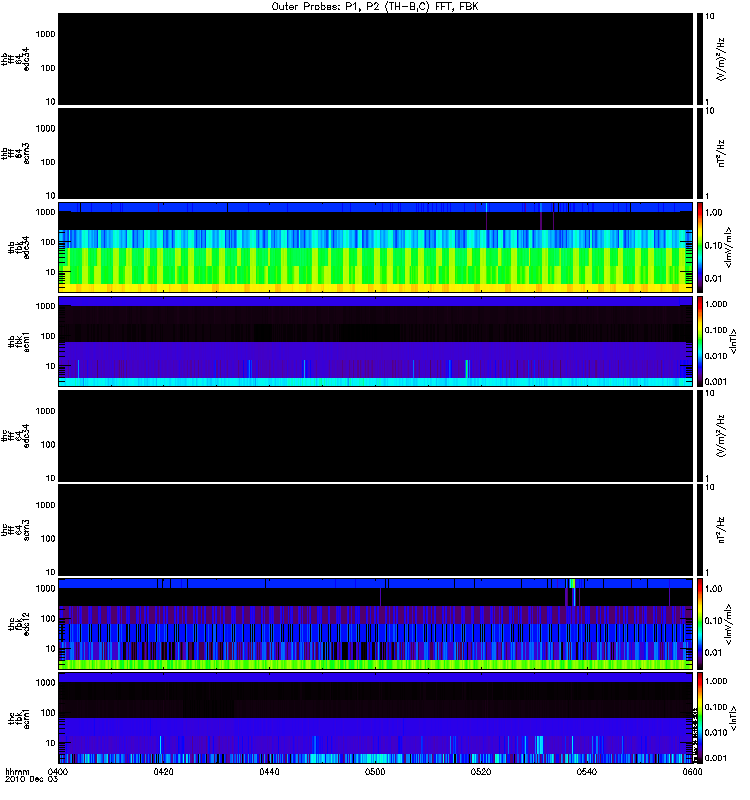This screenshot has height=800, width=750.
Task: Select the 0540 time axis label
Action: click(x=587, y=771)
